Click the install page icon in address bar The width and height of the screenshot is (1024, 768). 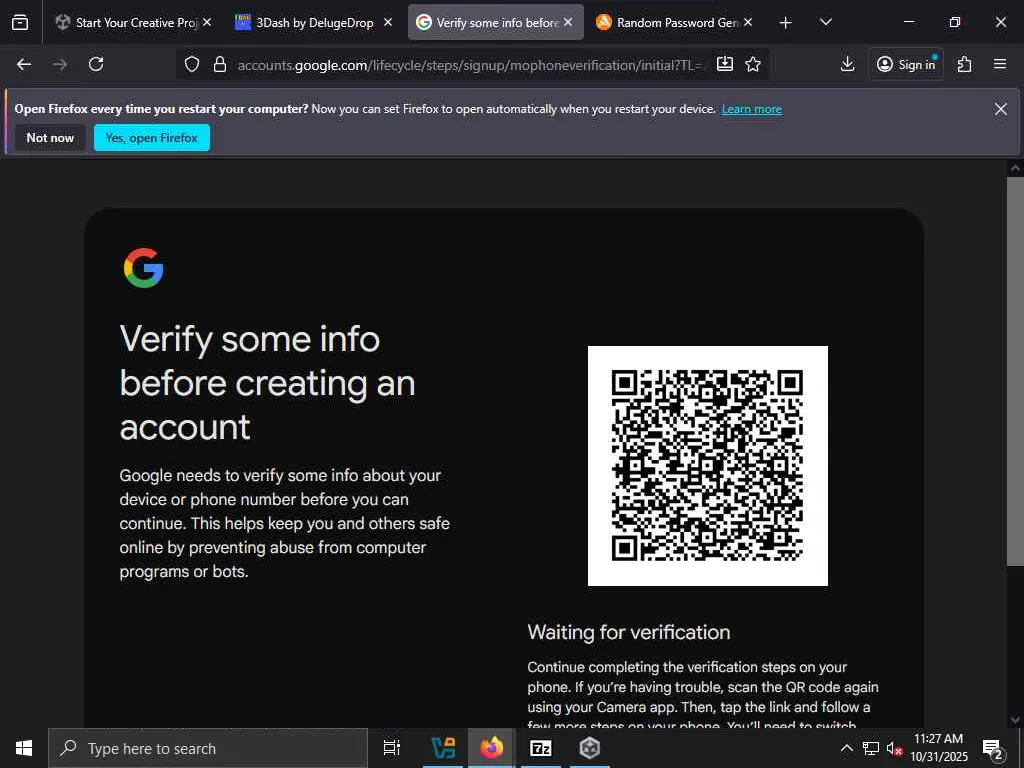[x=725, y=64]
